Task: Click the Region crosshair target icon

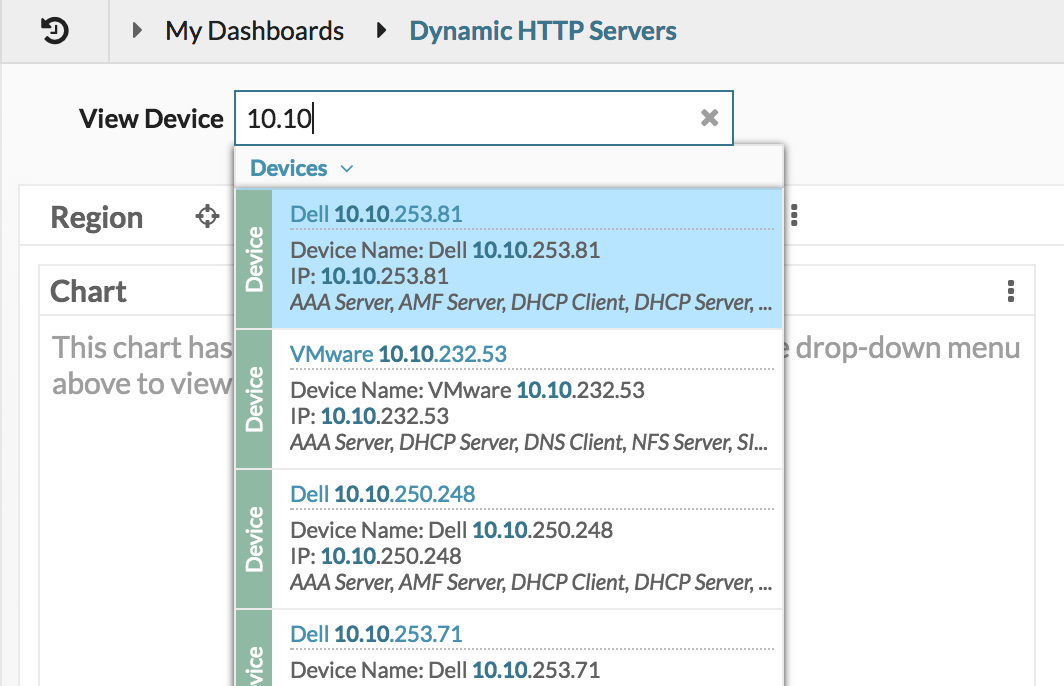Action: [208, 216]
